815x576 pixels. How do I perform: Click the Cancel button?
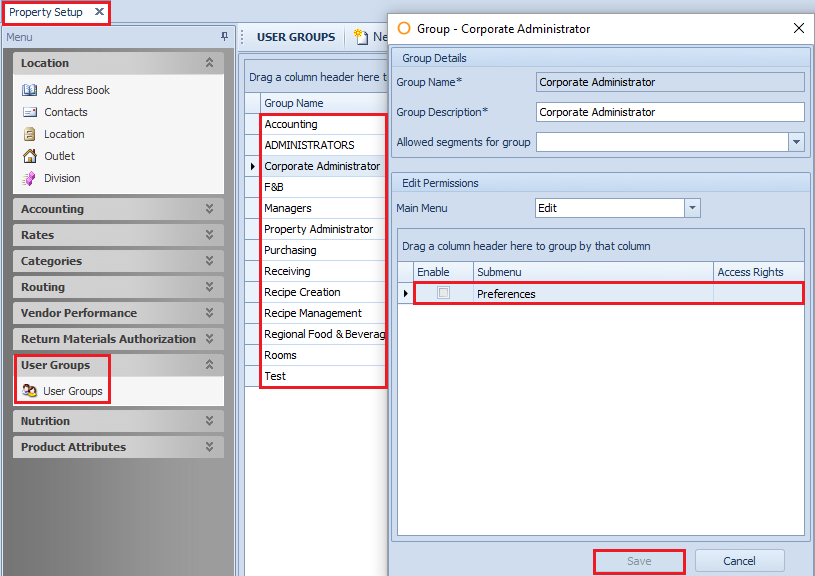pos(739,561)
